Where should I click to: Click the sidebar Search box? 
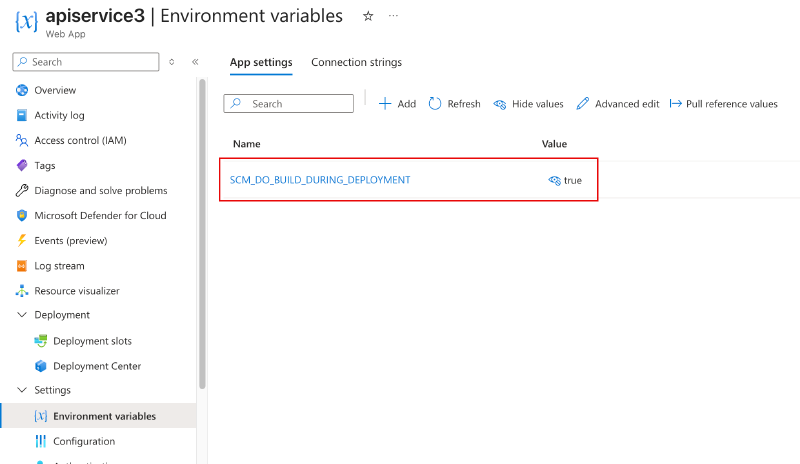[86, 62]
